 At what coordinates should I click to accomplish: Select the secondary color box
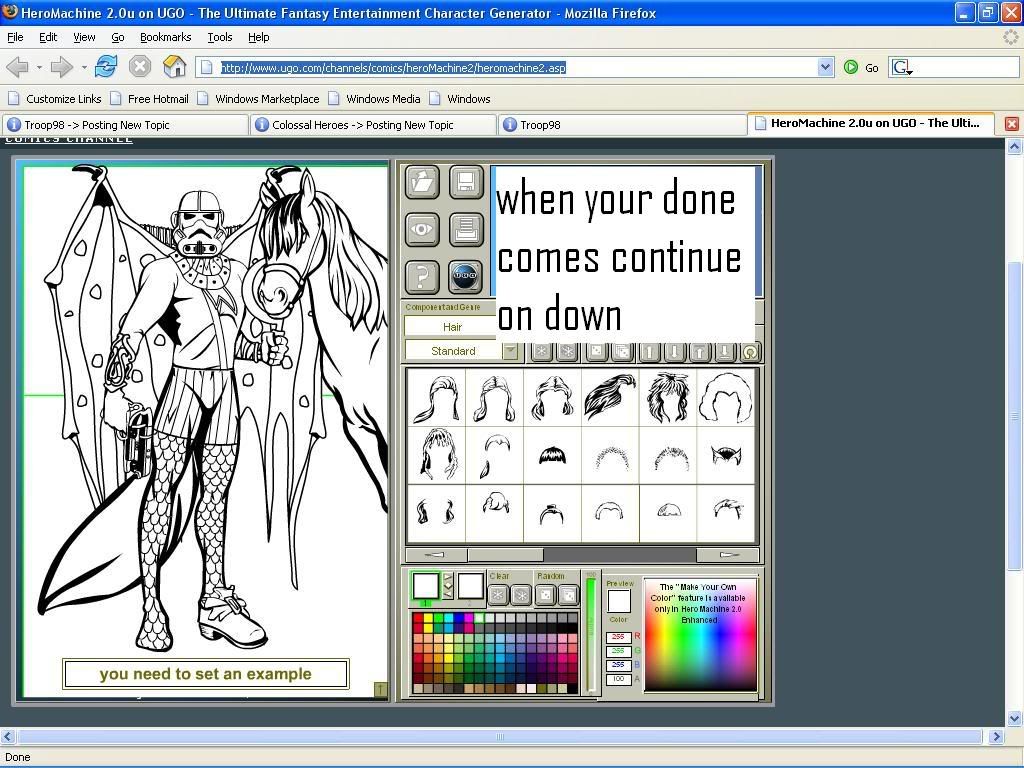click(x=470, y=586)
